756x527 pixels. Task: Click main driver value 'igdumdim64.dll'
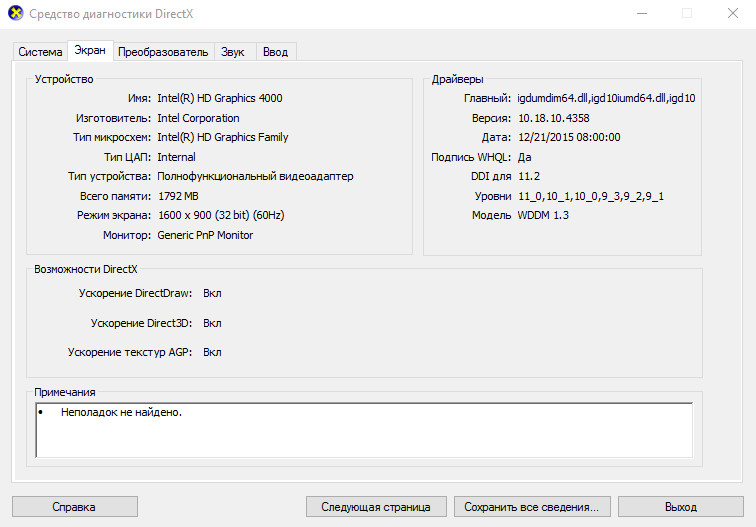[x=553, y=98]
